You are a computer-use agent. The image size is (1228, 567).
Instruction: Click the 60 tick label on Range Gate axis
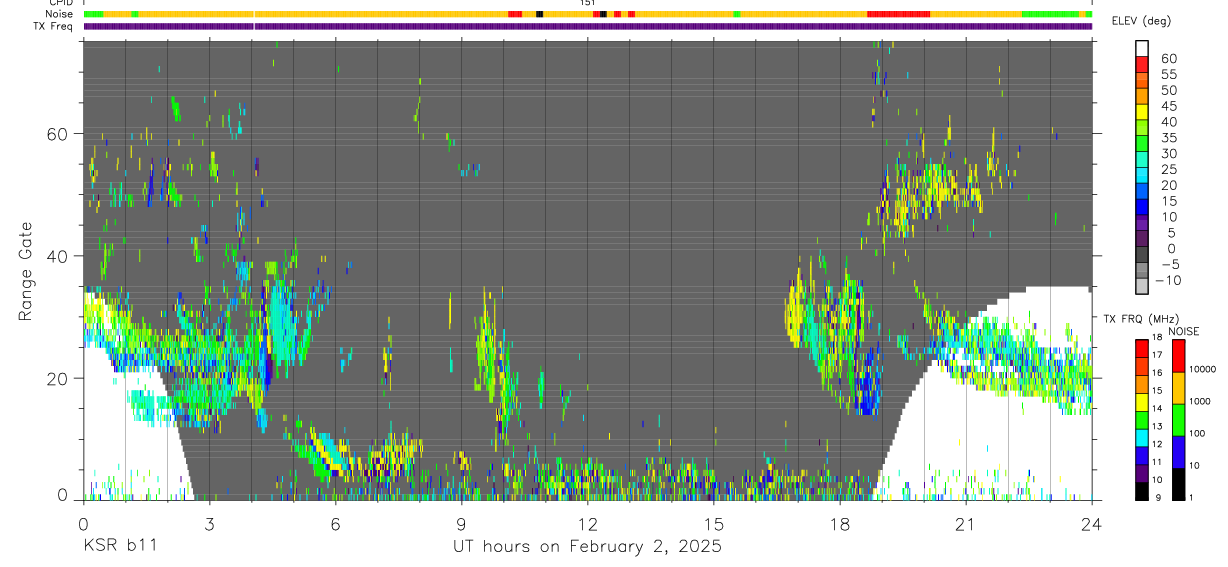point(59,134)
